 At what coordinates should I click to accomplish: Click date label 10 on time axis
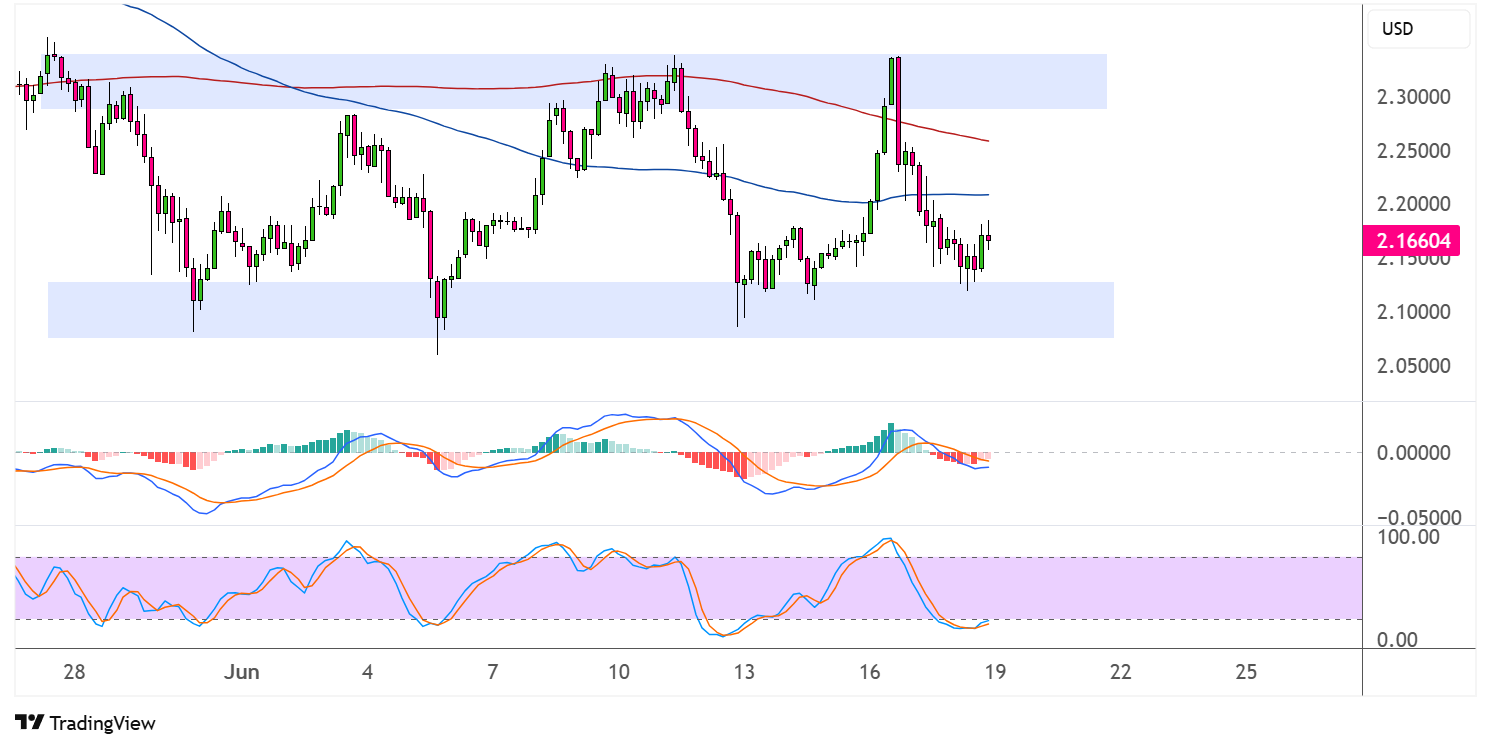click(619, 672)
